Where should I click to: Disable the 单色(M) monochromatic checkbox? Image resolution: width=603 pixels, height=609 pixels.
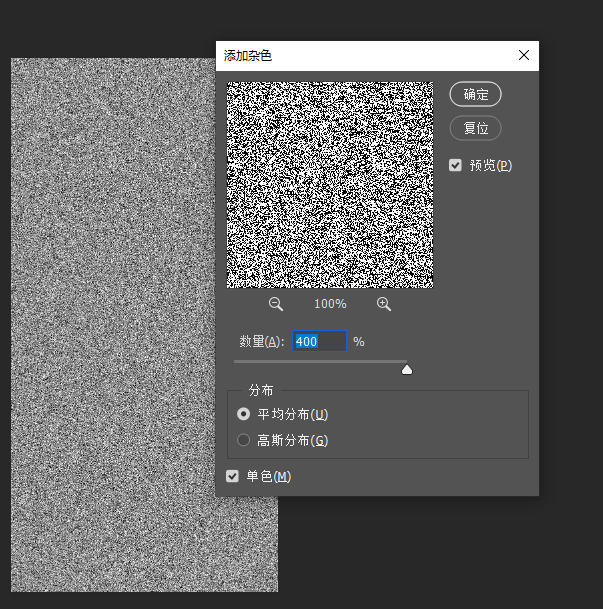coord(232,476)
